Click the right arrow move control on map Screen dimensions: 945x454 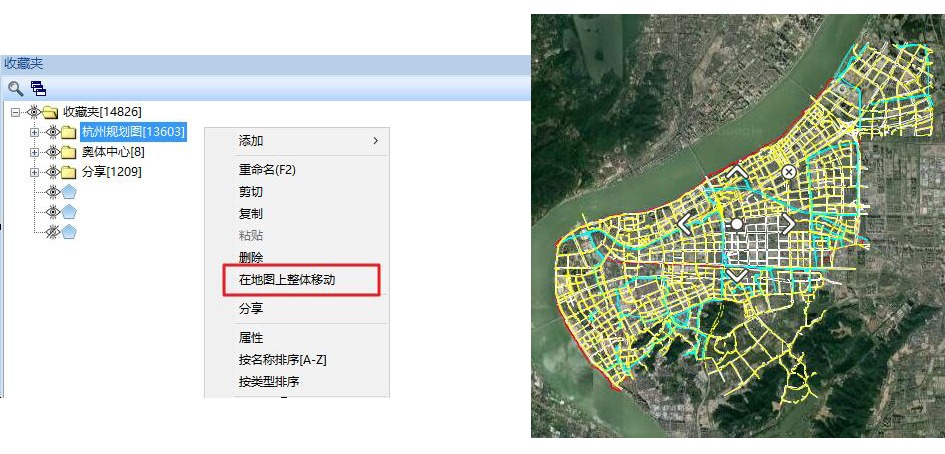(788, 222)
